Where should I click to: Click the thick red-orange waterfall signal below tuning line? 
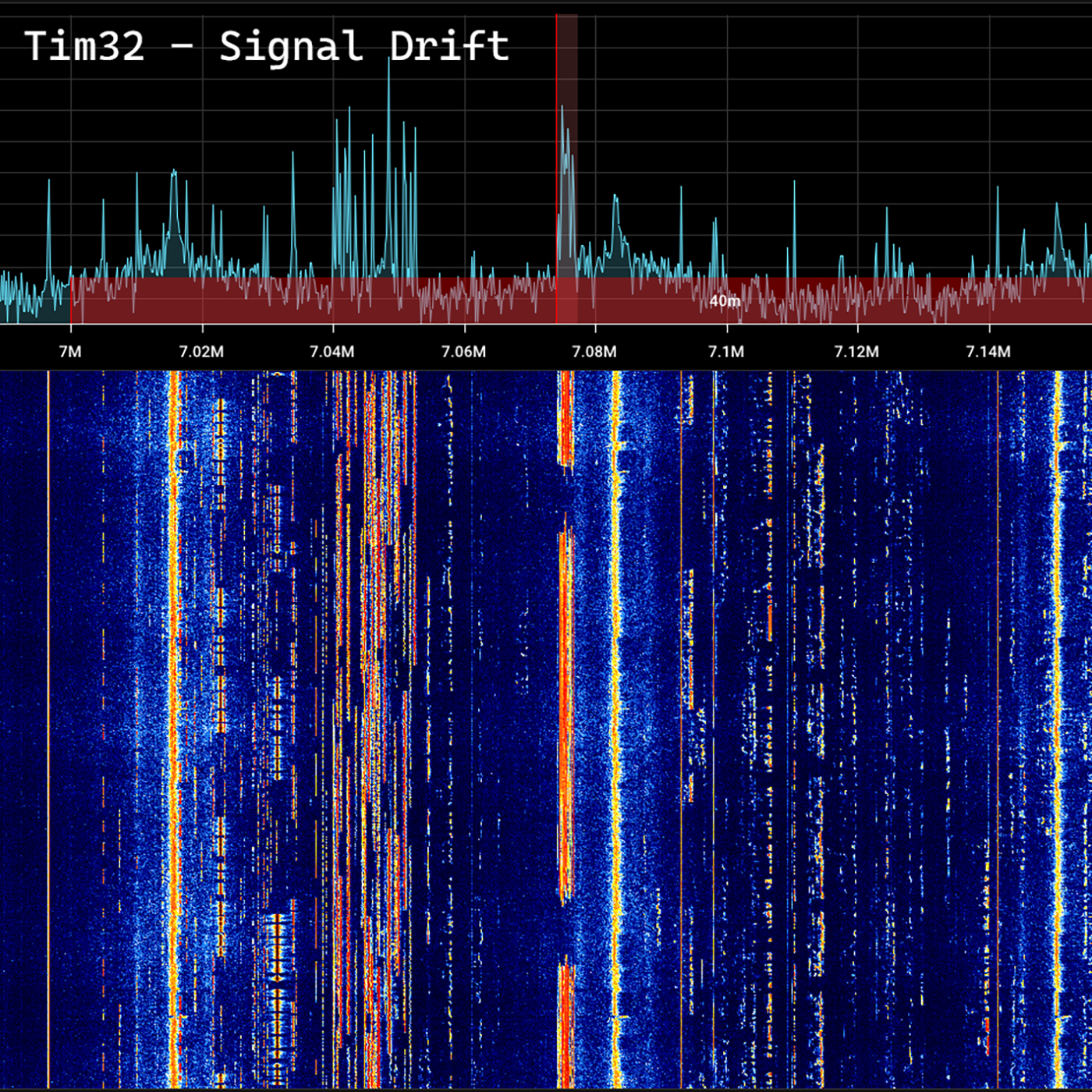pos(565,702)
